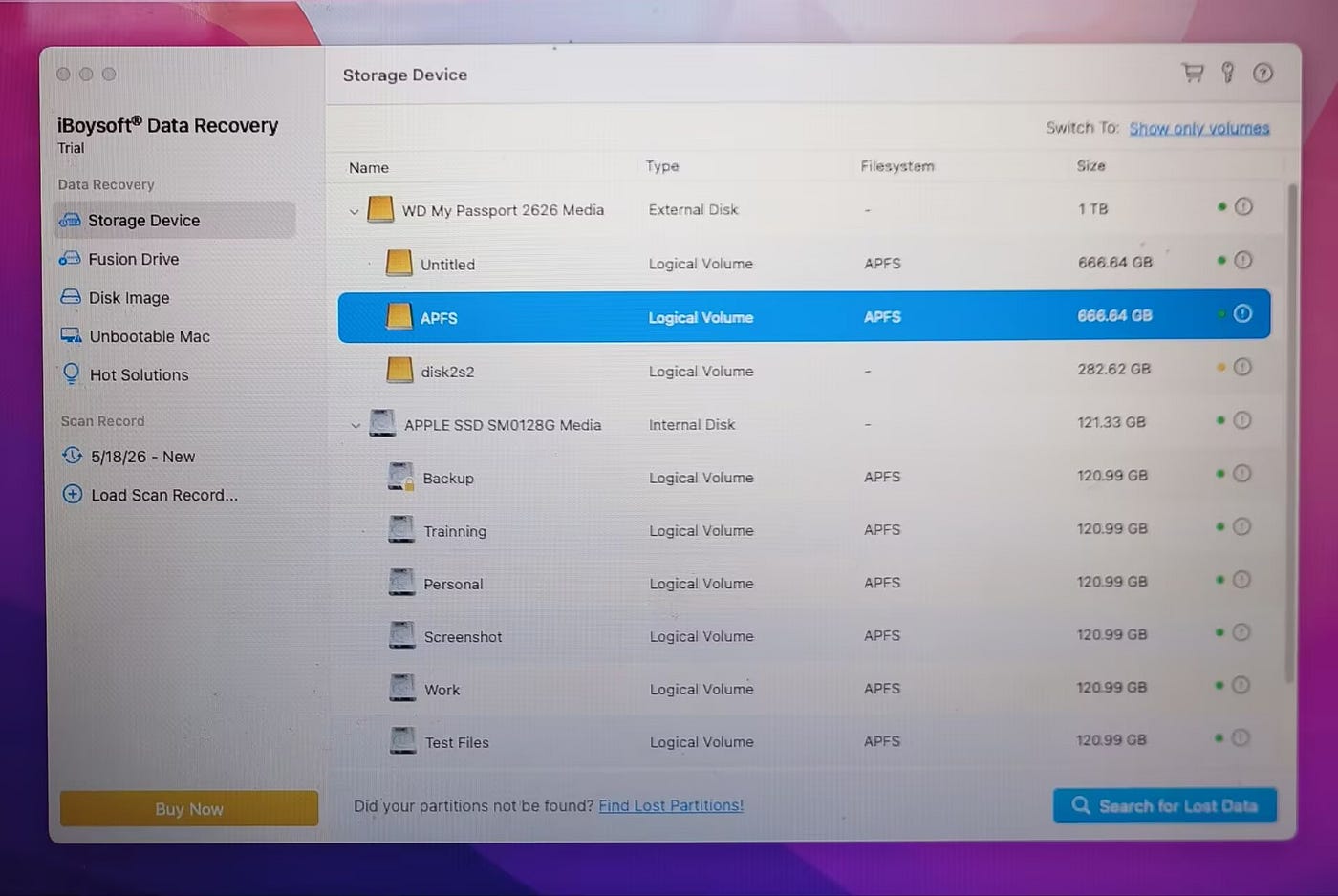
Task: Click the External Disk type cell
Action: 693,209
